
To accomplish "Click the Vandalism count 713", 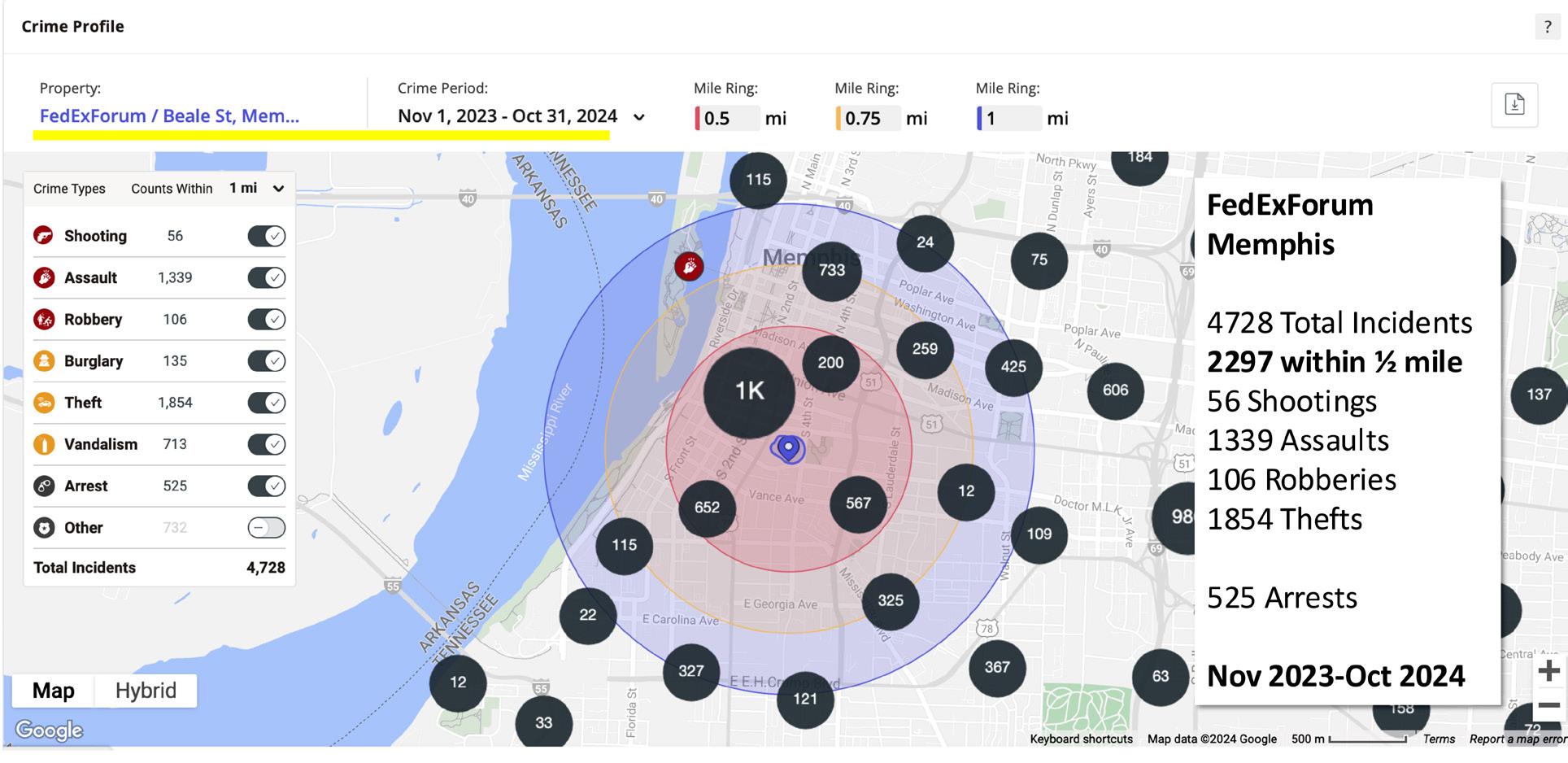I will (175, 444).
